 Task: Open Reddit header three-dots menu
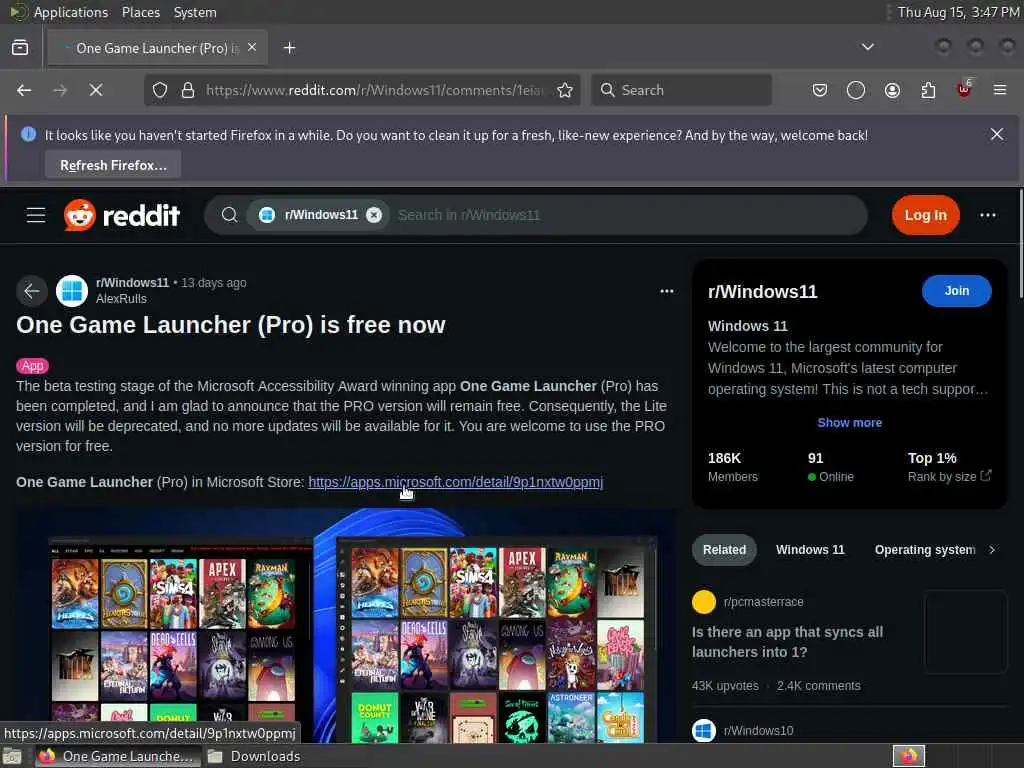[987, 215]
